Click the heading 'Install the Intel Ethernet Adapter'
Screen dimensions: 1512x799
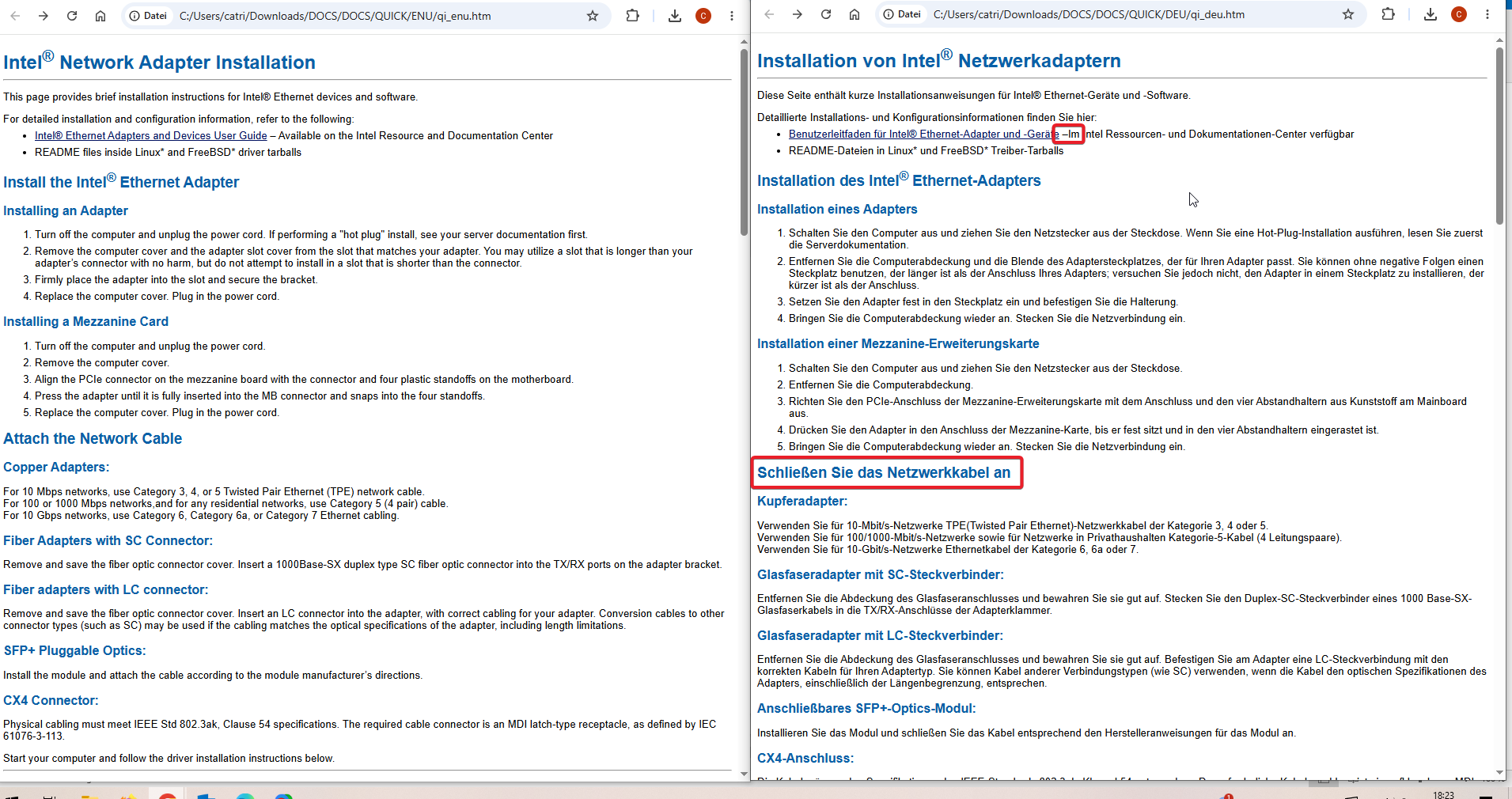[x=121, y=181]
